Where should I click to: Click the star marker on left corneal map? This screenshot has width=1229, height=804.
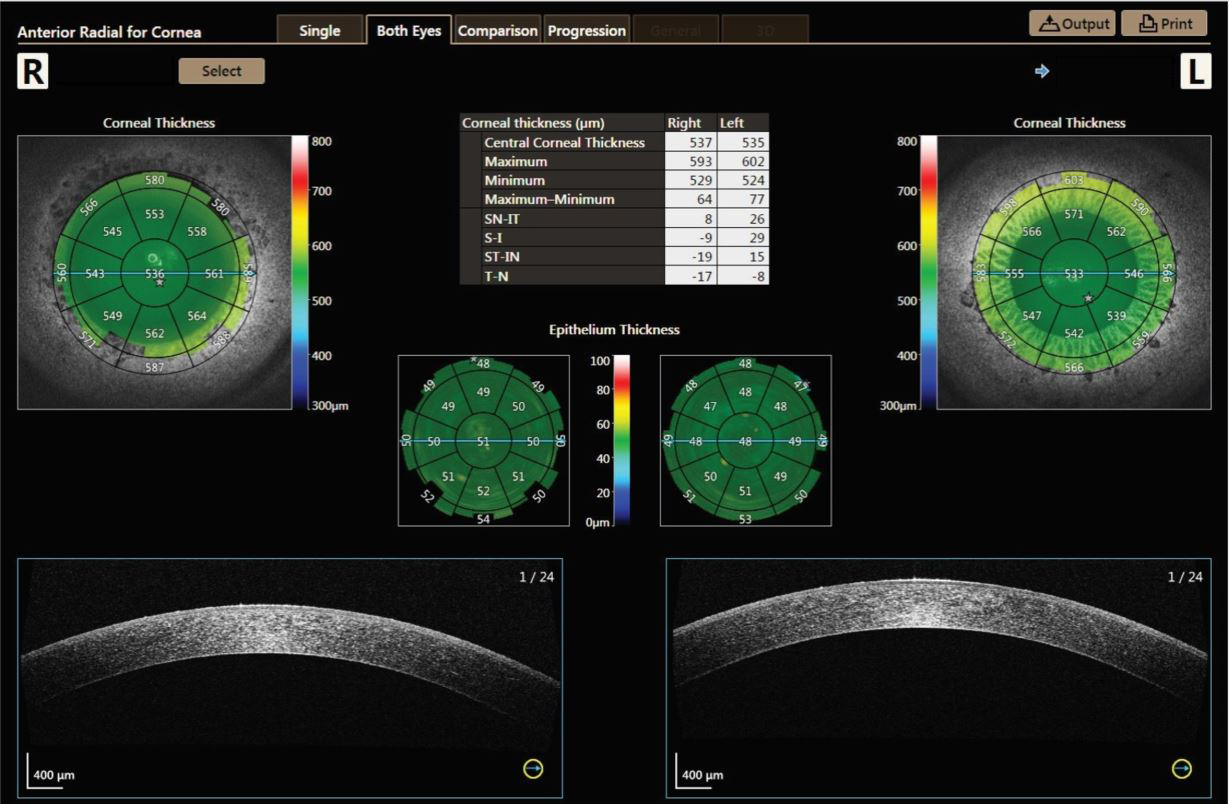pos(1088,298)
